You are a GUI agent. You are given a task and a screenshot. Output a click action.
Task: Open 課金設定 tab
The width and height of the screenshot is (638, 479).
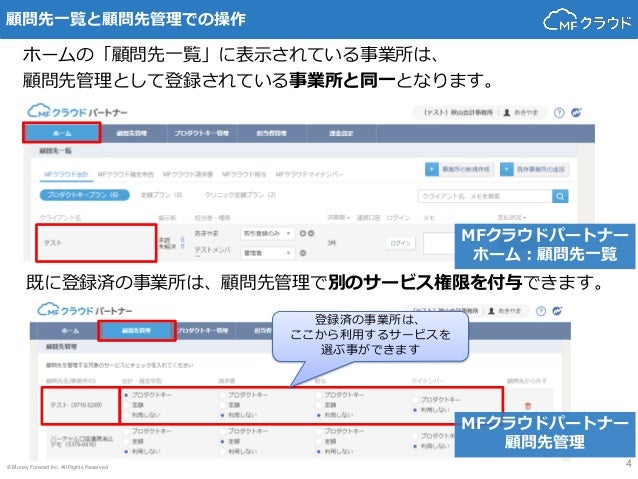click(341, 133)
